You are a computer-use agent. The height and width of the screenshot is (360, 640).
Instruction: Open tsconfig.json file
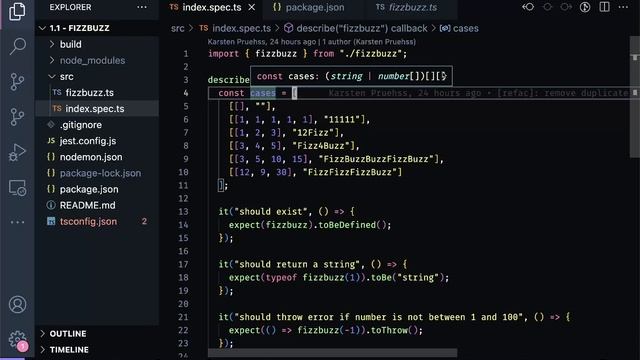pyautogui.click(x=88, y=221)
